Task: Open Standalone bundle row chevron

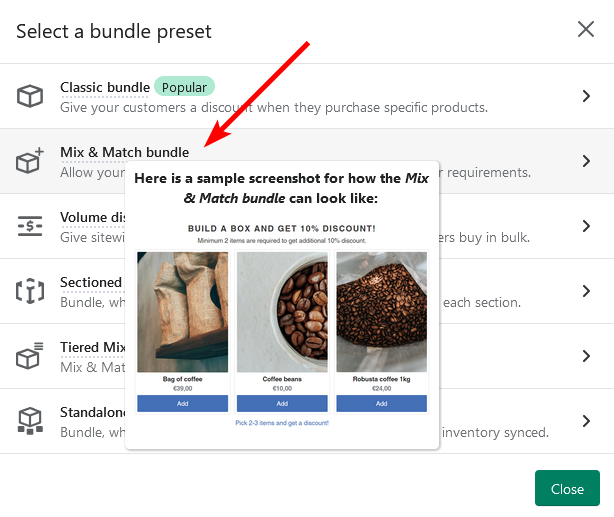Action: pos(586,421)
